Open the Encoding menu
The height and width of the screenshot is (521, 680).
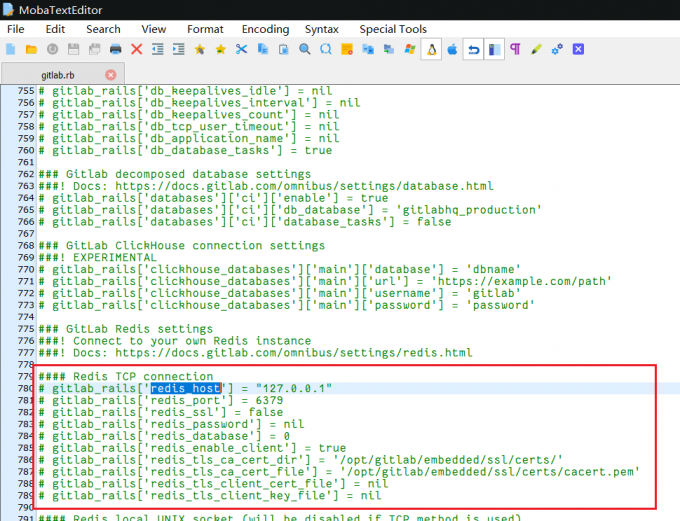(265, 29)
